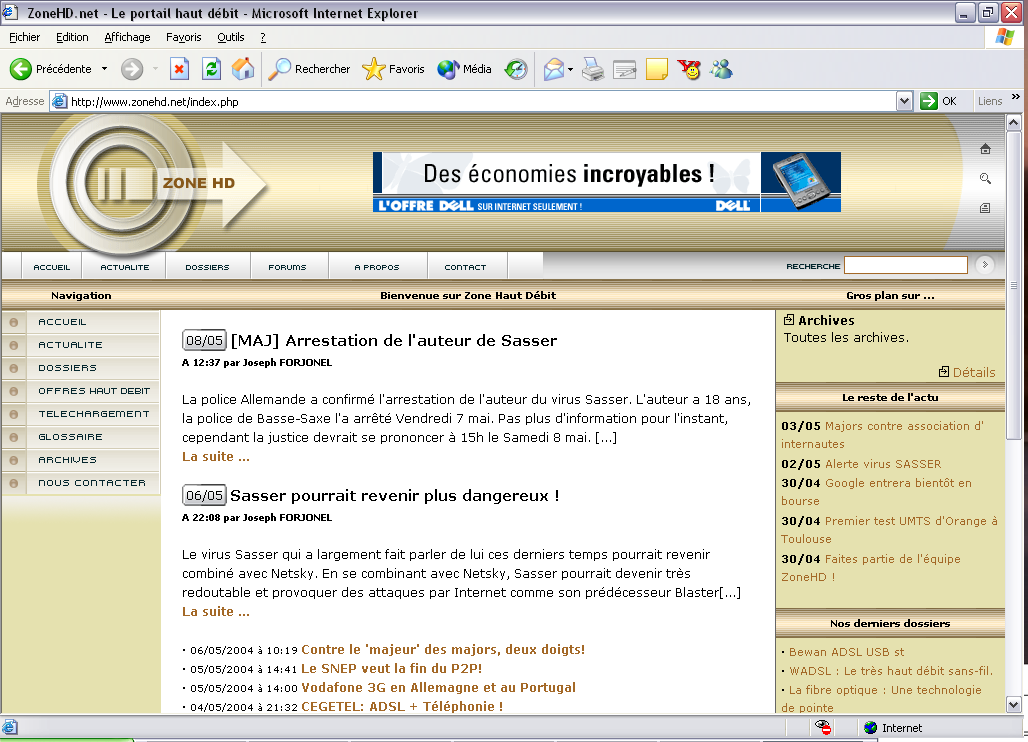Open CEGETEL: ADSL + Téléphonie link
The image size is (1028, 742).
click(x=402, y=706)
